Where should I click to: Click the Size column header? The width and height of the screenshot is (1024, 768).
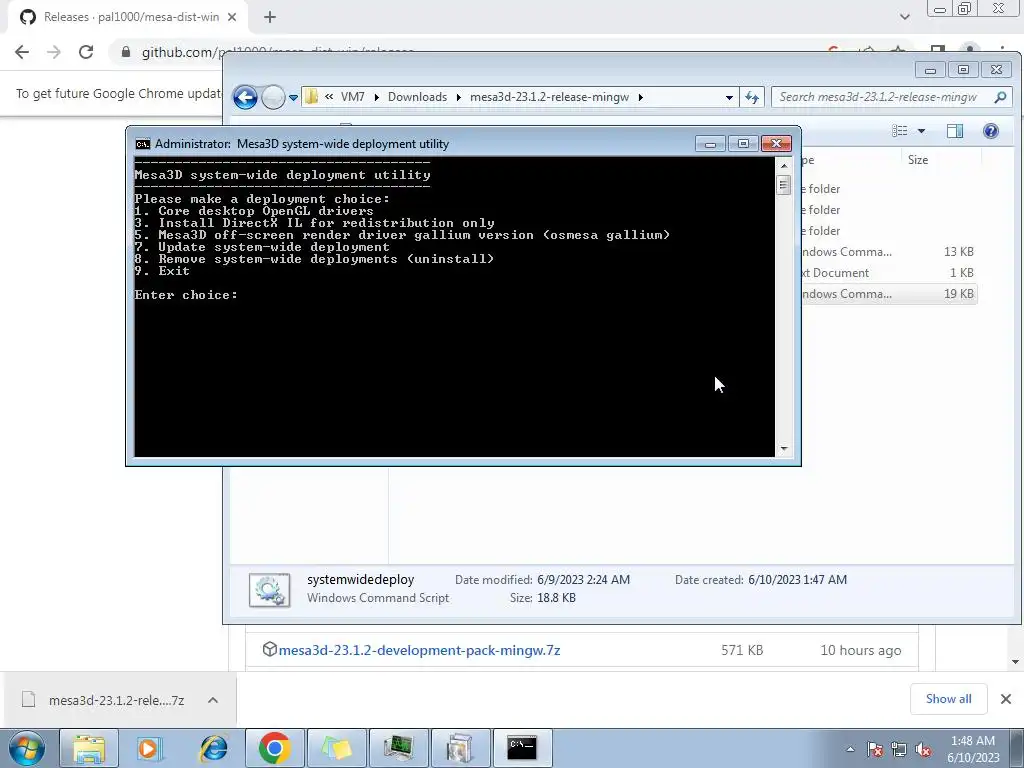tap(918, 159)
